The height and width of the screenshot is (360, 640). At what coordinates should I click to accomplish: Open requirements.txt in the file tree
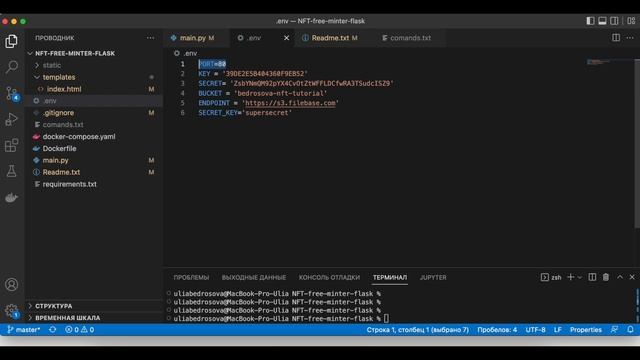(94, 184)
